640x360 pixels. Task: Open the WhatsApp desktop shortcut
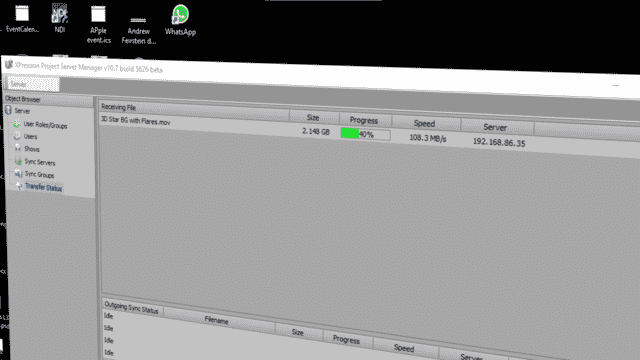pos(180,20)
